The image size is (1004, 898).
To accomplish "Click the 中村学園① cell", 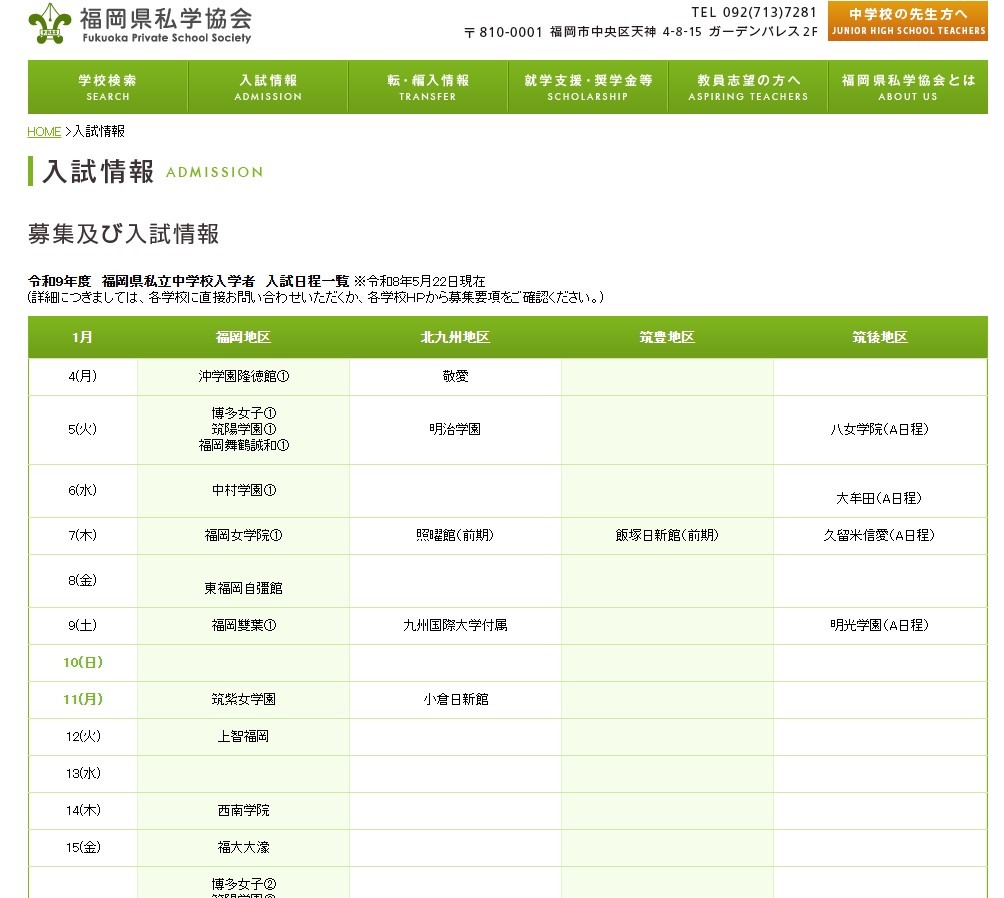I will pos(243,491).
